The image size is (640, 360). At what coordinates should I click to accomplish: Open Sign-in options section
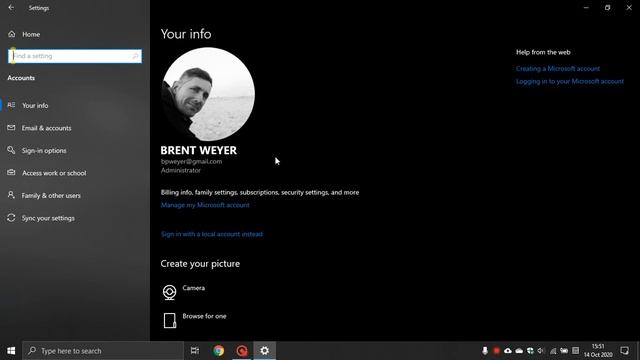[x=44, y=151]
